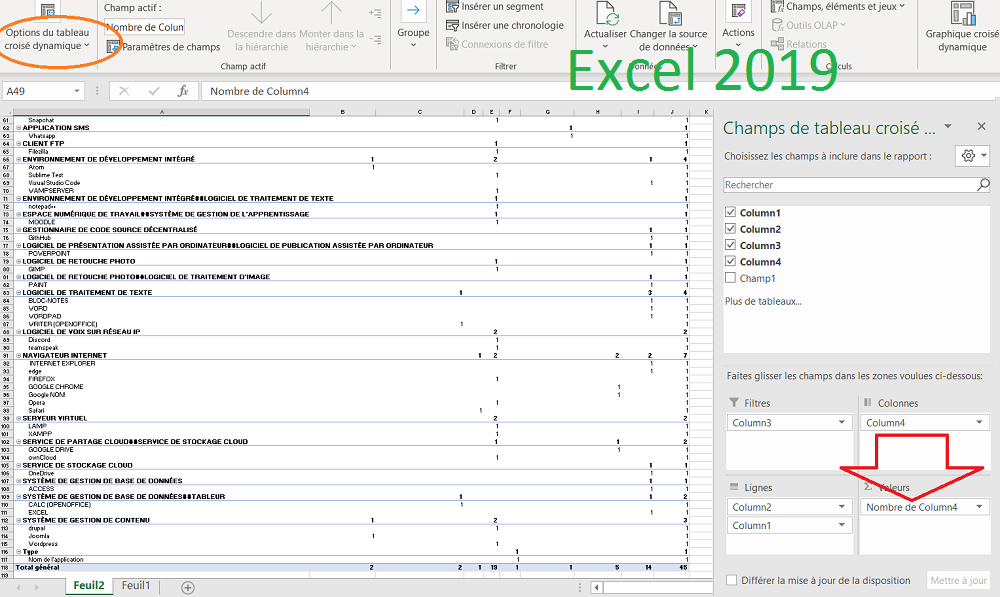Click Insérer une chronologie icon

tap(453, 26)
